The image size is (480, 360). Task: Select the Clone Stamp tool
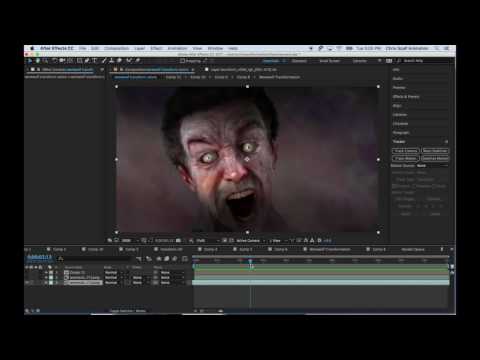(x=111, y=61)
